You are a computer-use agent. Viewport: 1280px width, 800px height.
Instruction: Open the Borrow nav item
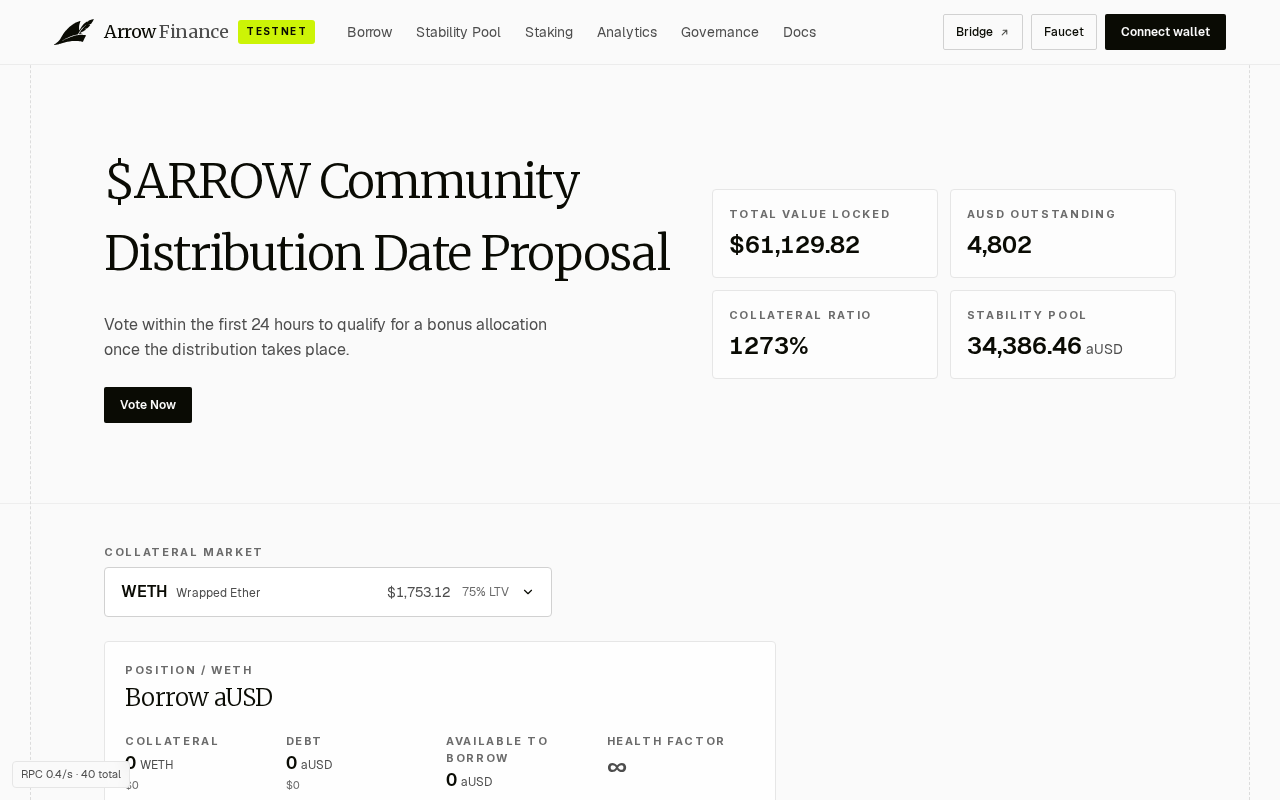click(369, 32)
